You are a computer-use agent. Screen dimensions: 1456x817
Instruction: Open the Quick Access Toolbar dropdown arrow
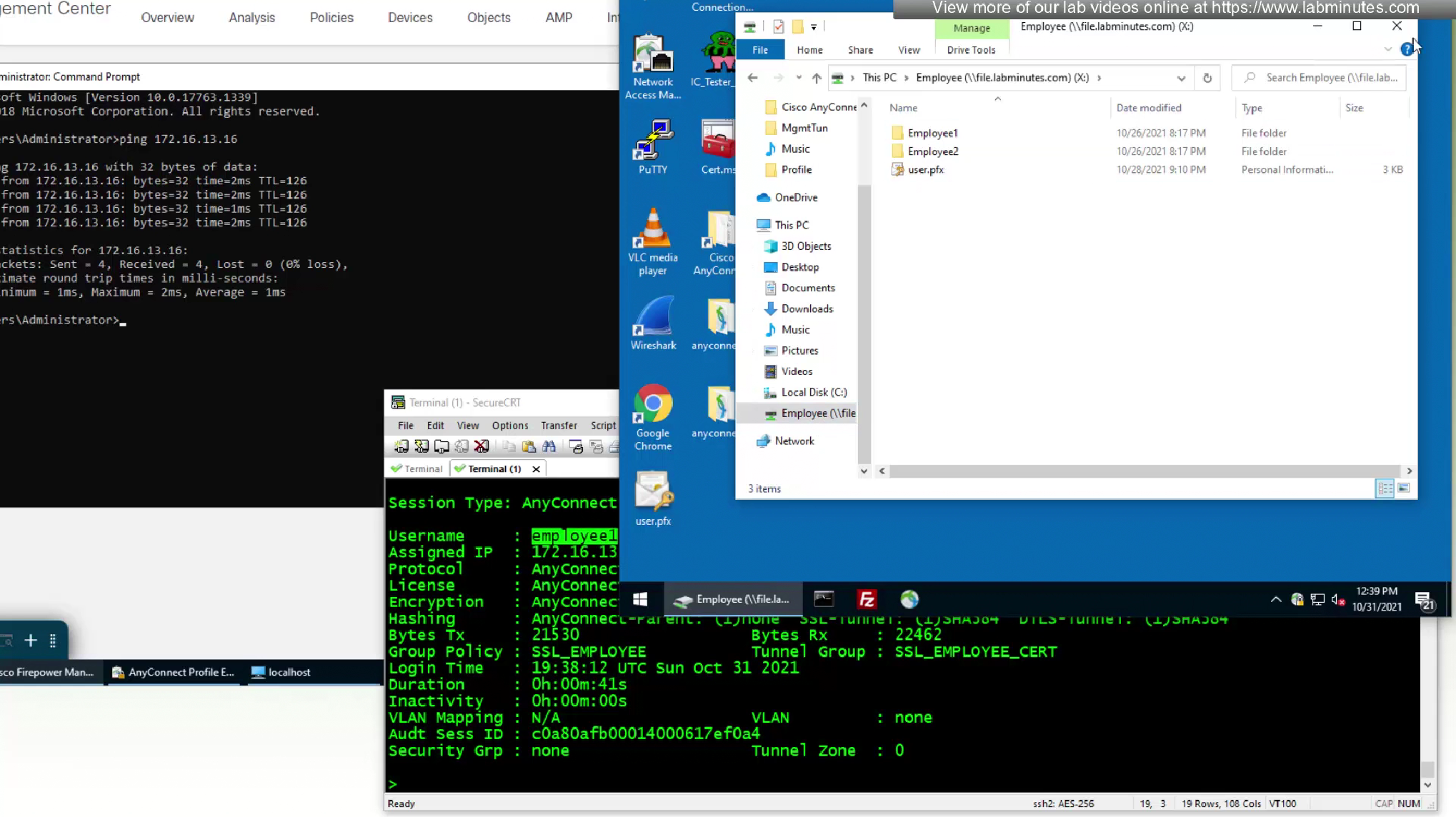(814, 27)
